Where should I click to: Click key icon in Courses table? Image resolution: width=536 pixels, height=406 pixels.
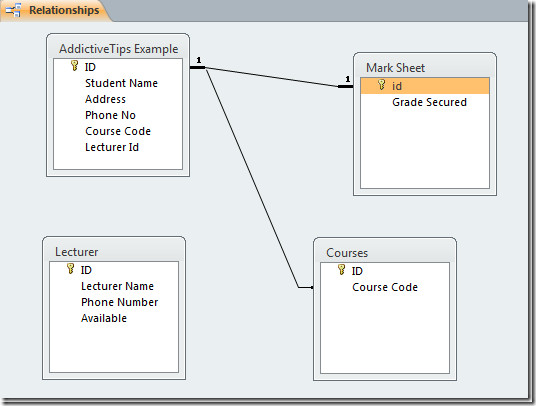tap(341, 269)
